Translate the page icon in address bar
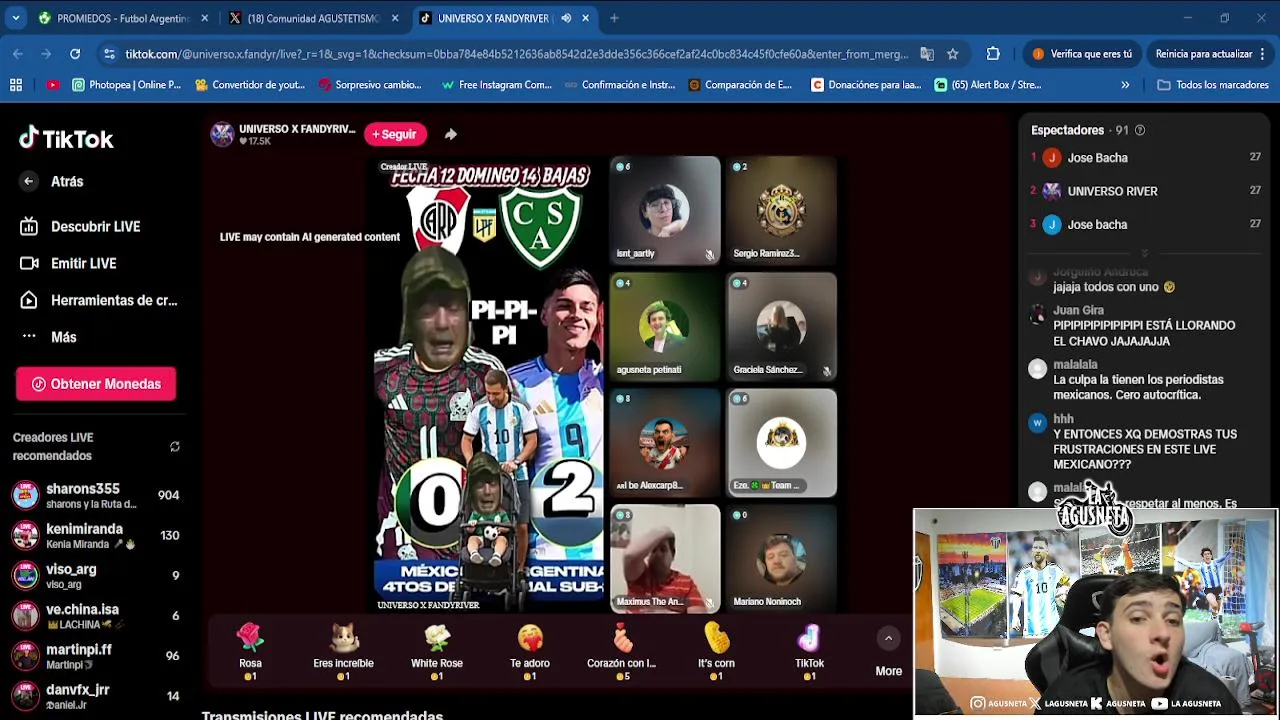This screenshot has width=1280, height=720. coord(927,54)
